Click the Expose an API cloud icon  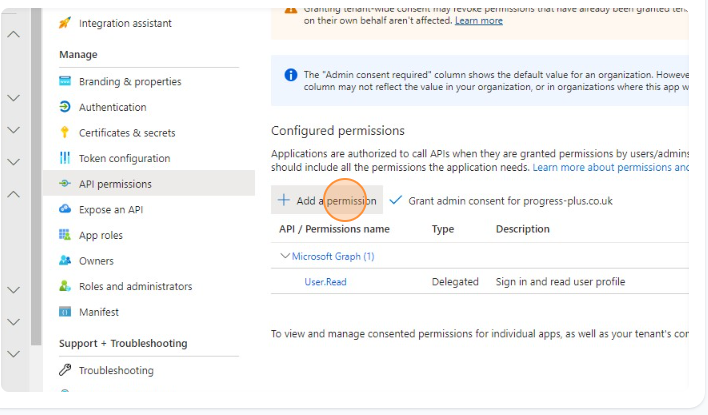[x=65, y=210]
